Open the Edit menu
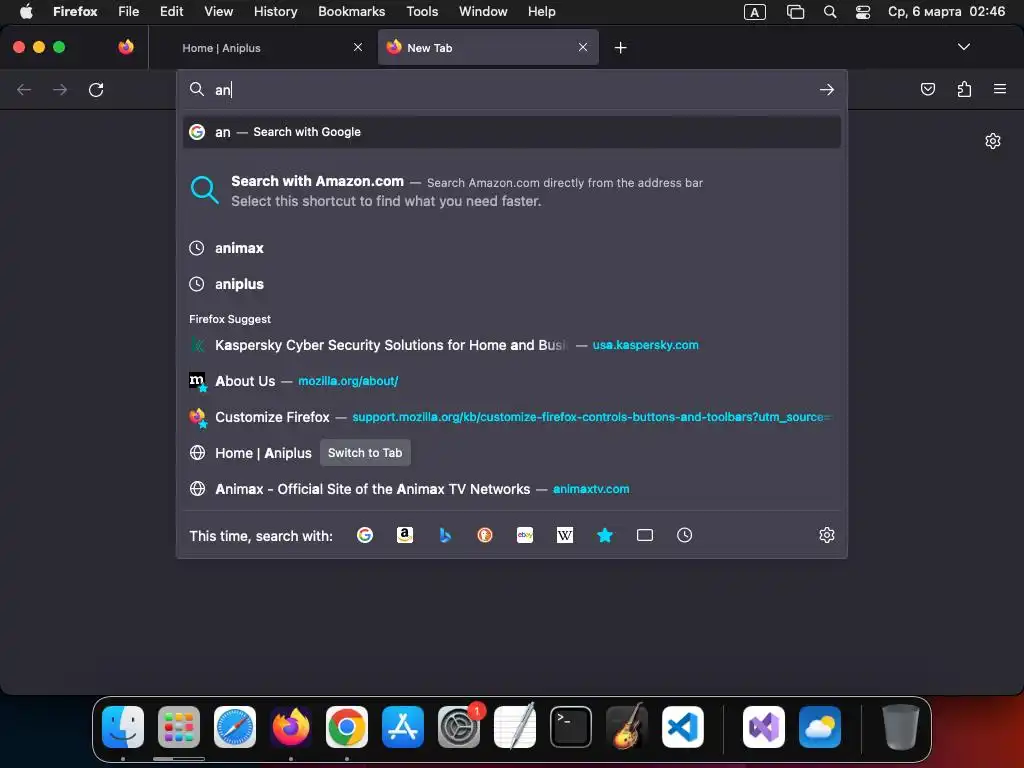 (x=172, y=11)
